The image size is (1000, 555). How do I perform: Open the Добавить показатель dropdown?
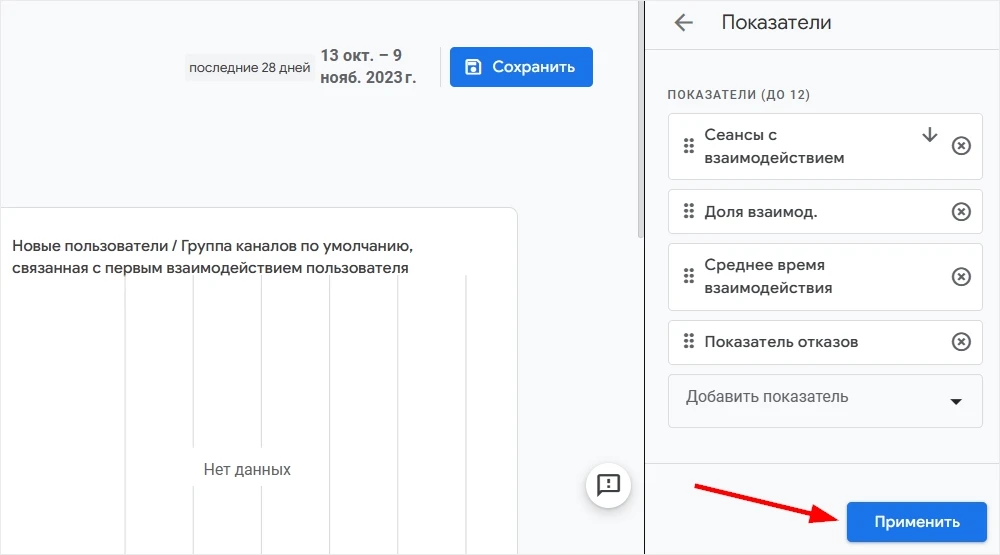pyautogui.click(x=825, y=401)
